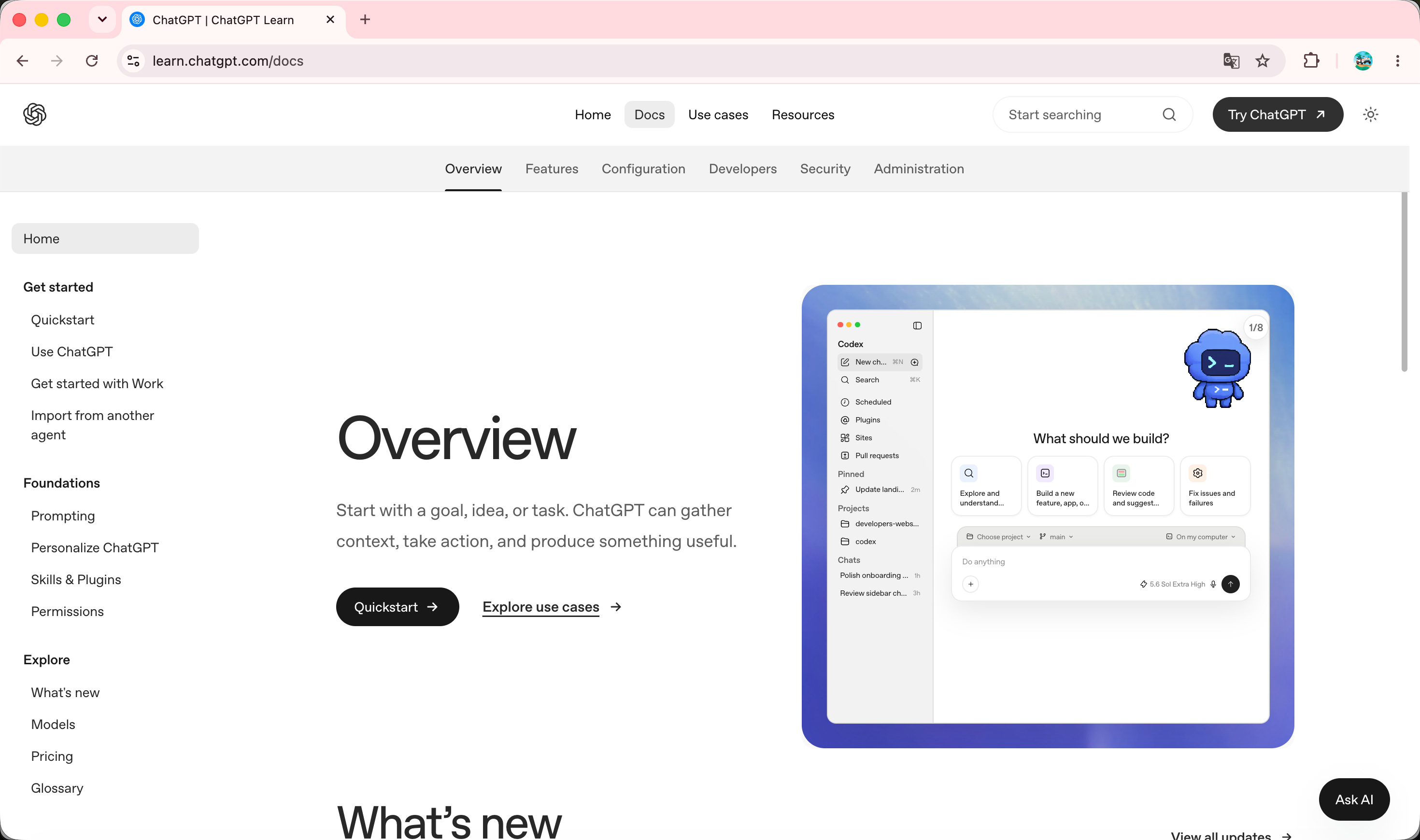Follow the Explore use cases link
Image resolution: width=1420 pixels, height=840 pixels.
coord(552,607)
